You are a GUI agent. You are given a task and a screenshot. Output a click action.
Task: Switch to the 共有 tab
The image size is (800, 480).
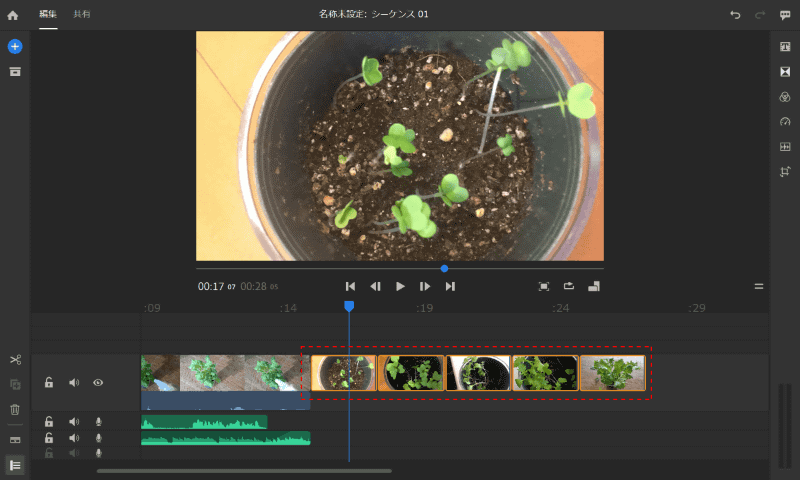[x=82, y=14]
